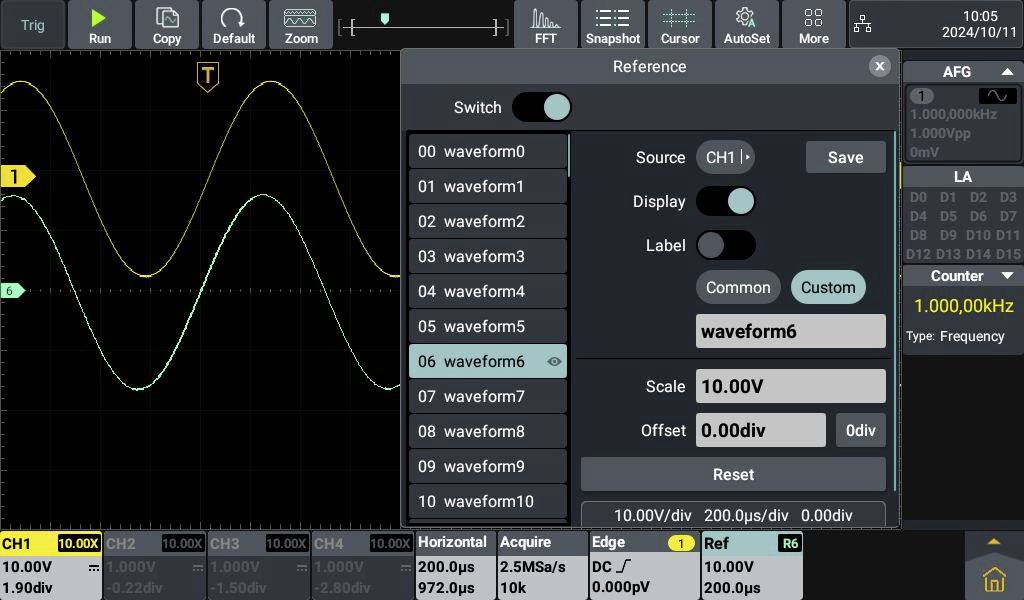Open the FFT analysis tool
1024x600 pixels.
pos(545,24)
